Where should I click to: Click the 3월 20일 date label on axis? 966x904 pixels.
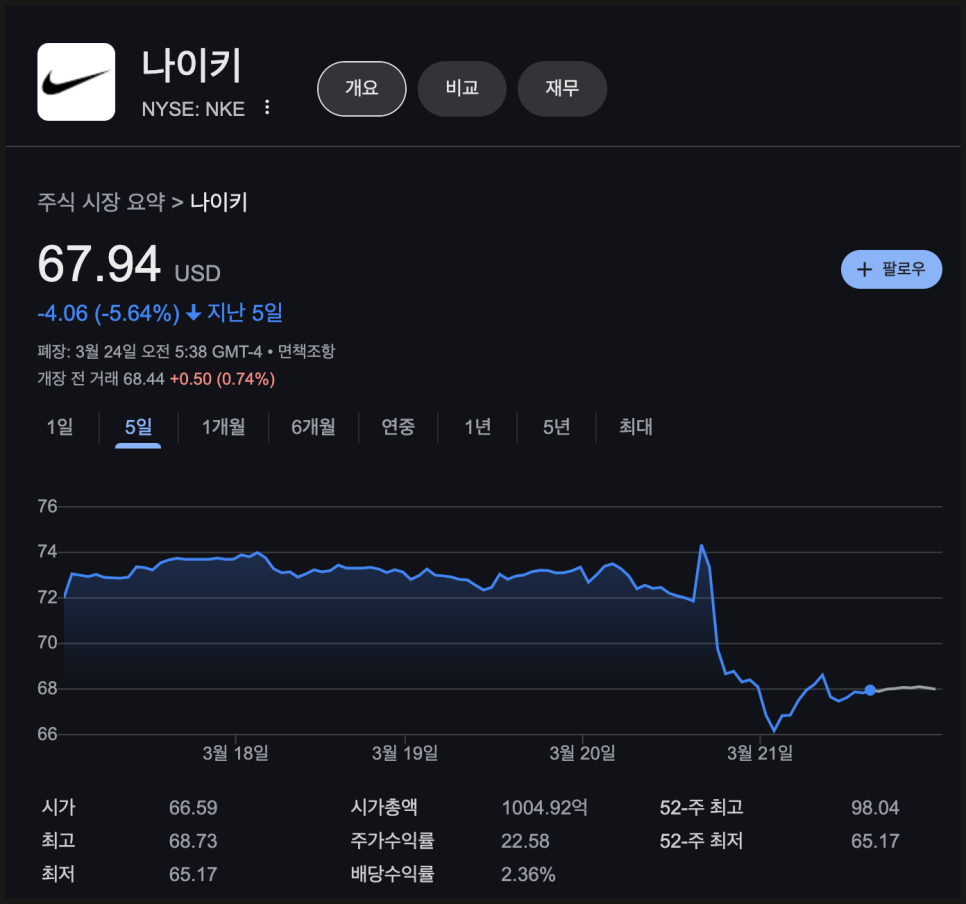click(x=582, y=753)
